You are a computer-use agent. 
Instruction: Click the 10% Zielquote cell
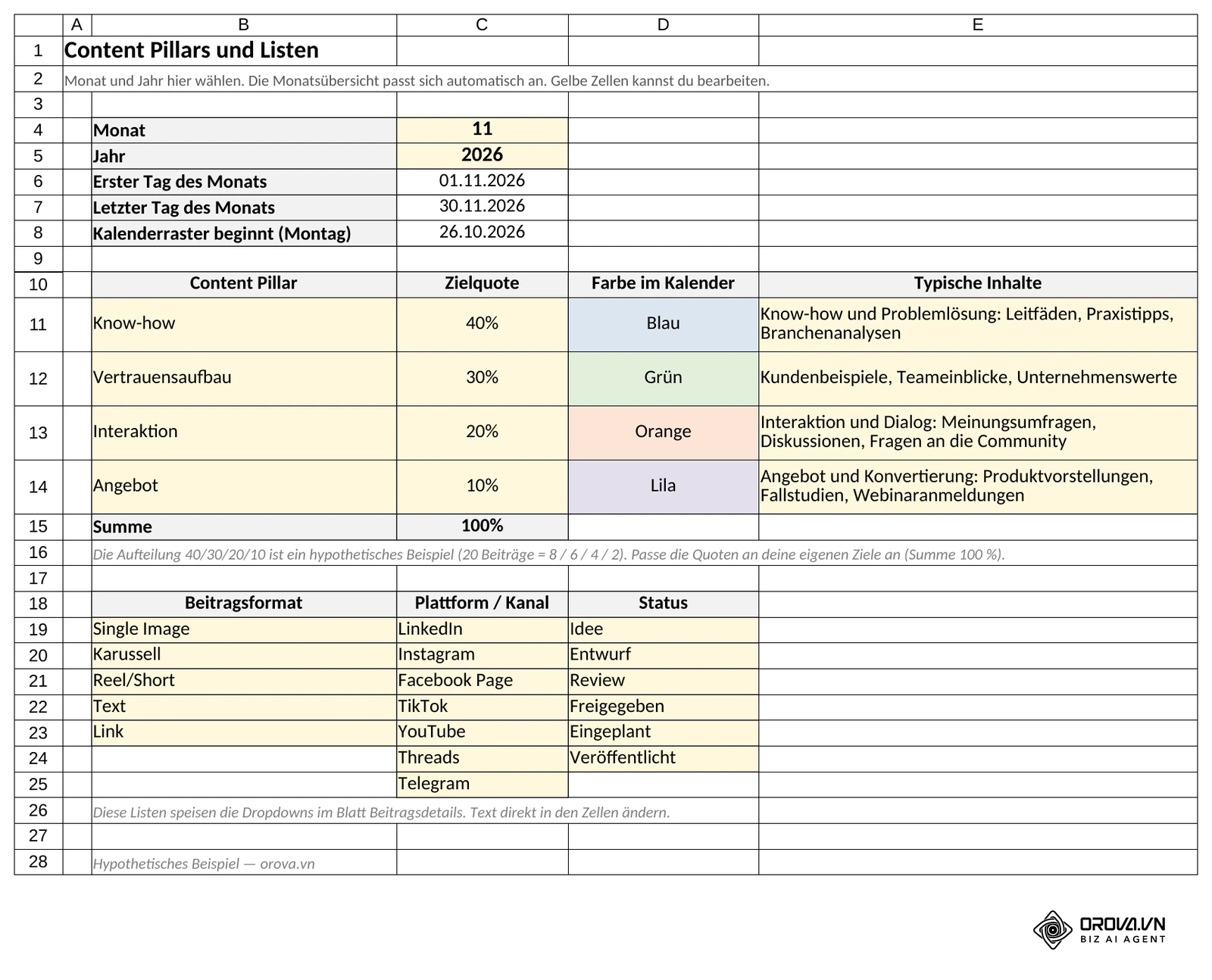click(482, 487)
